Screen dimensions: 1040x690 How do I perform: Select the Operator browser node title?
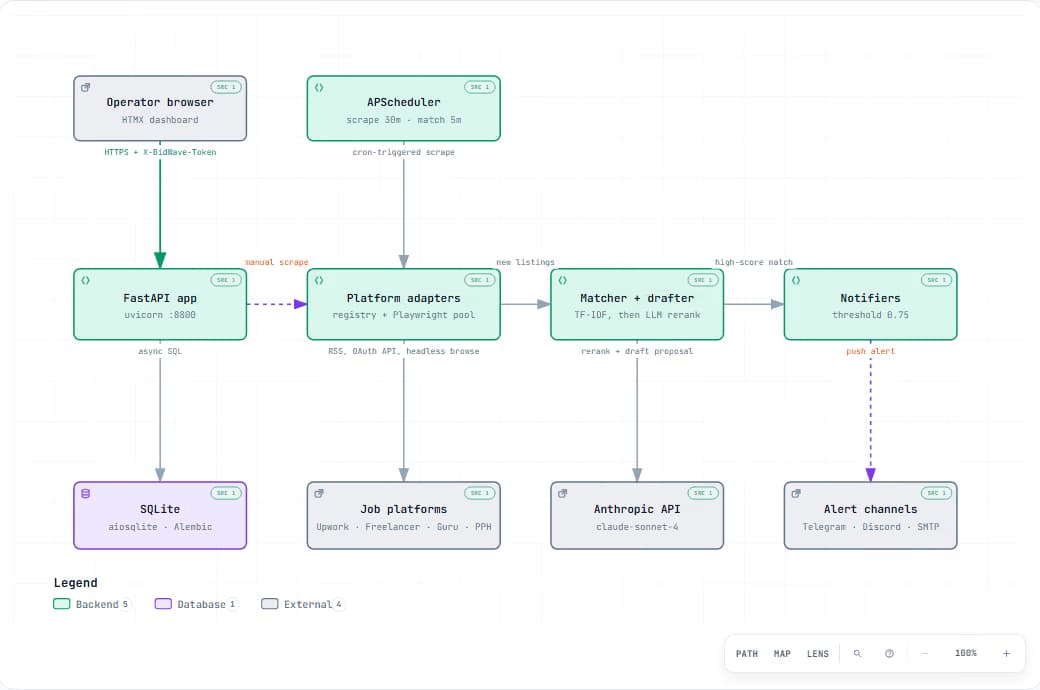tap(160, 102)
